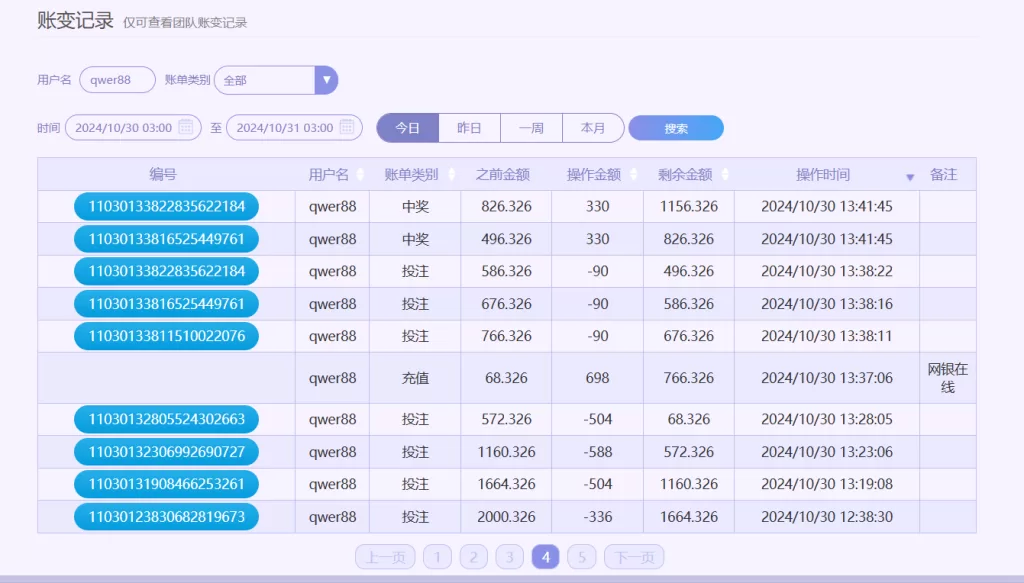Image resolution: width=1024 pixels, height=583 pixels.
Task: Toggle 操作时间 descending sort arrow
Action: 910,177
